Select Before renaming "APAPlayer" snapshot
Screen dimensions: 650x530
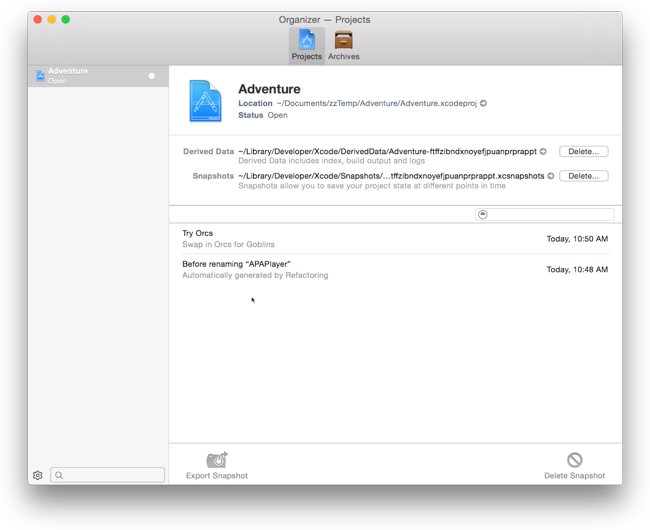[395, 269]
